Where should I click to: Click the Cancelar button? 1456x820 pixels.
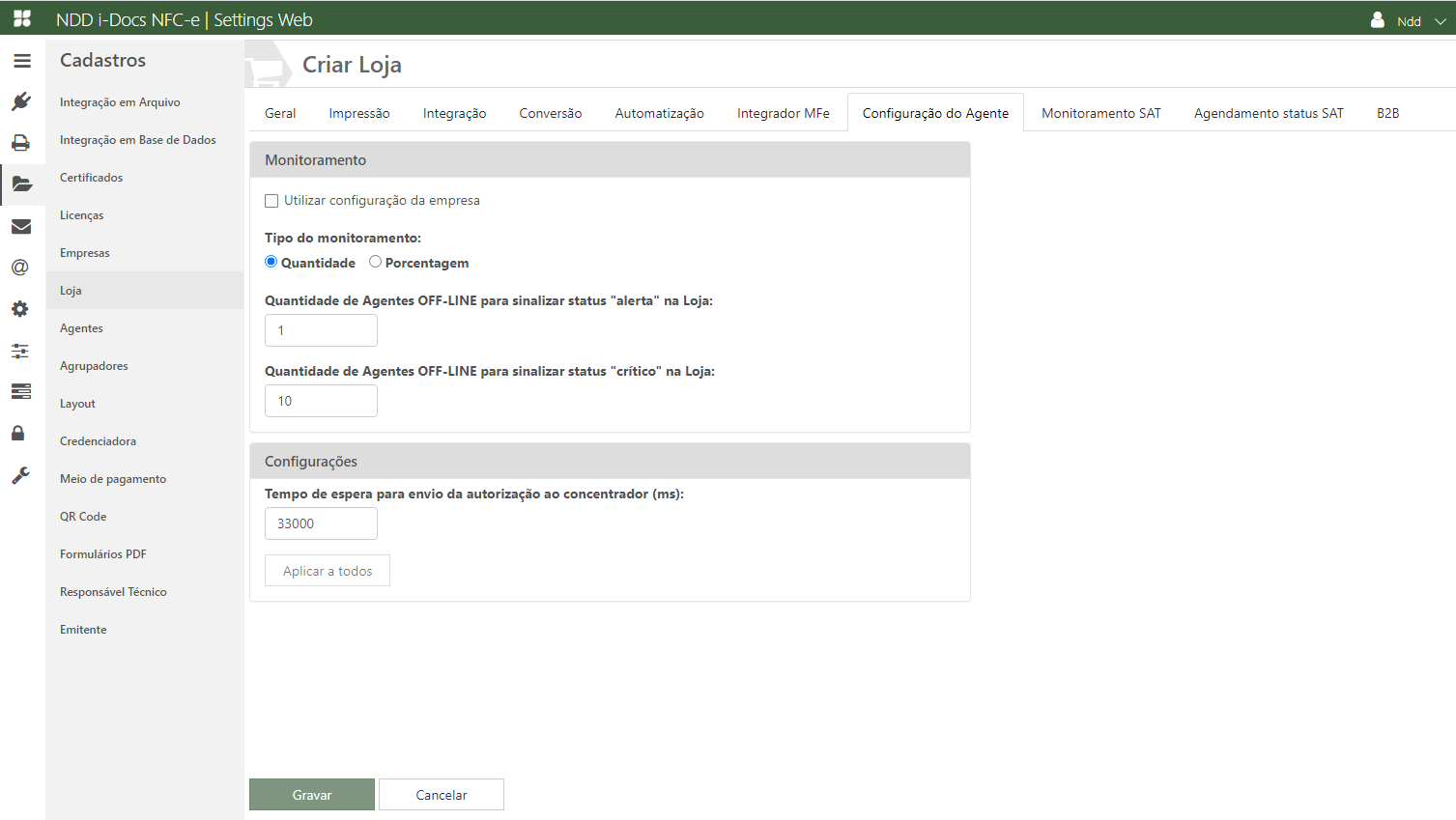click(x=441, y=795)
